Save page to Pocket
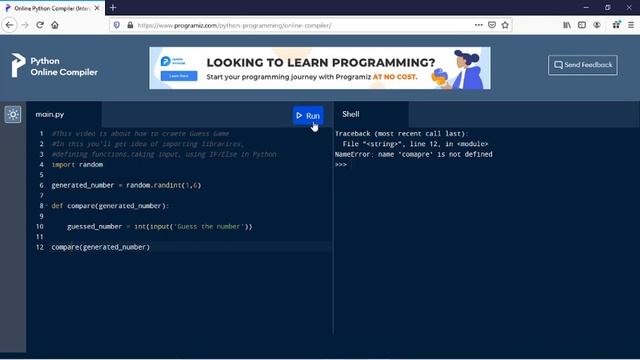Viewport: 640px width, 360px height. coord(492,25)
